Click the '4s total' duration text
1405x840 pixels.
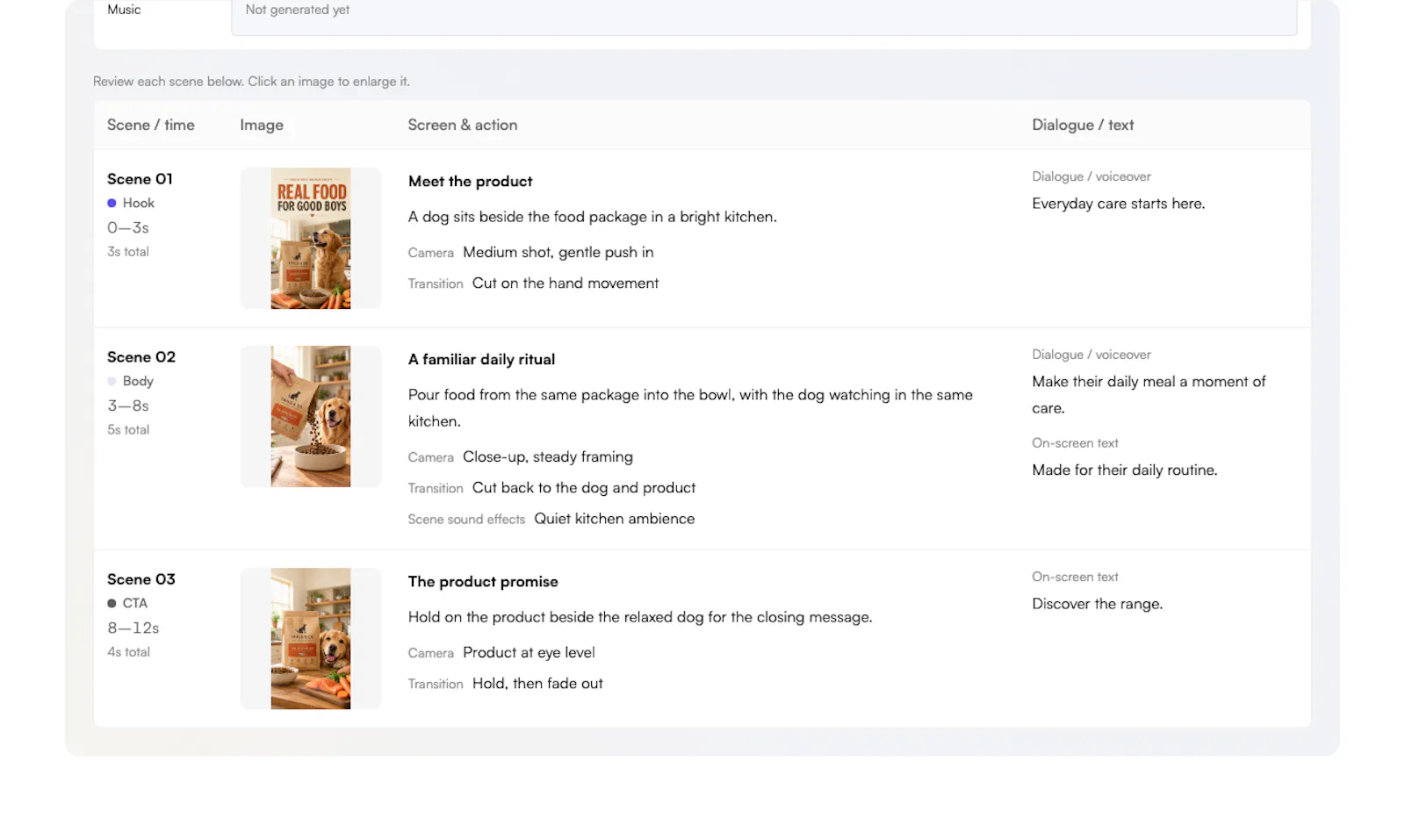click(x=128, y=652)
